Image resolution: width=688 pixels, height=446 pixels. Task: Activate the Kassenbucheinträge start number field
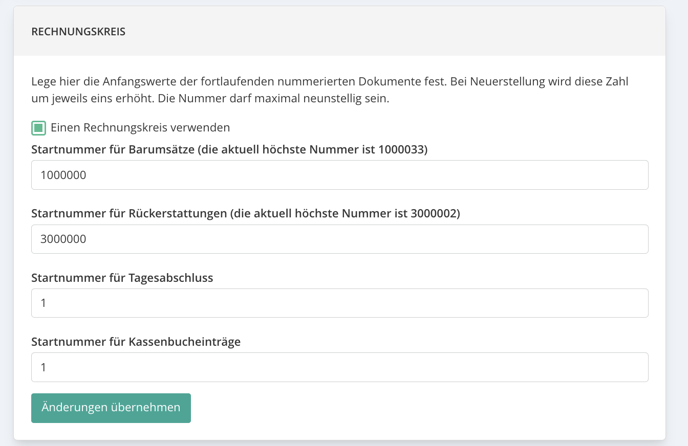(x=340, y=367)
